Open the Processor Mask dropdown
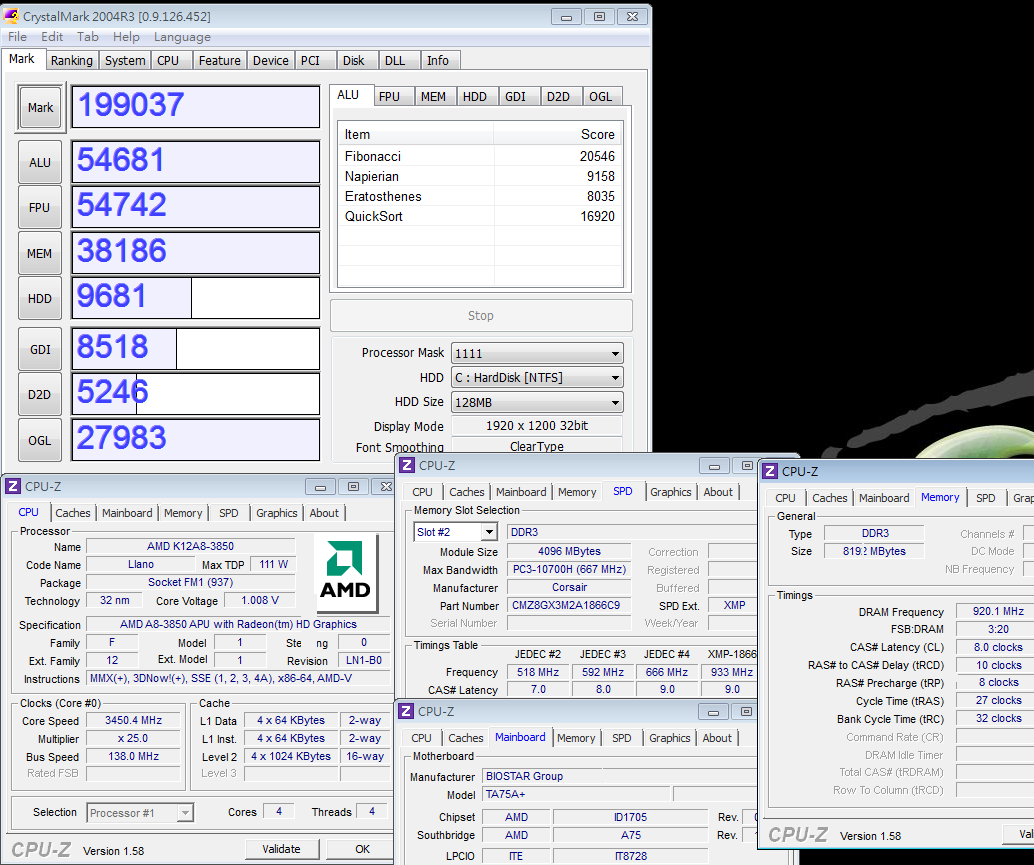Screen dimensions: 1034x865 537,353
